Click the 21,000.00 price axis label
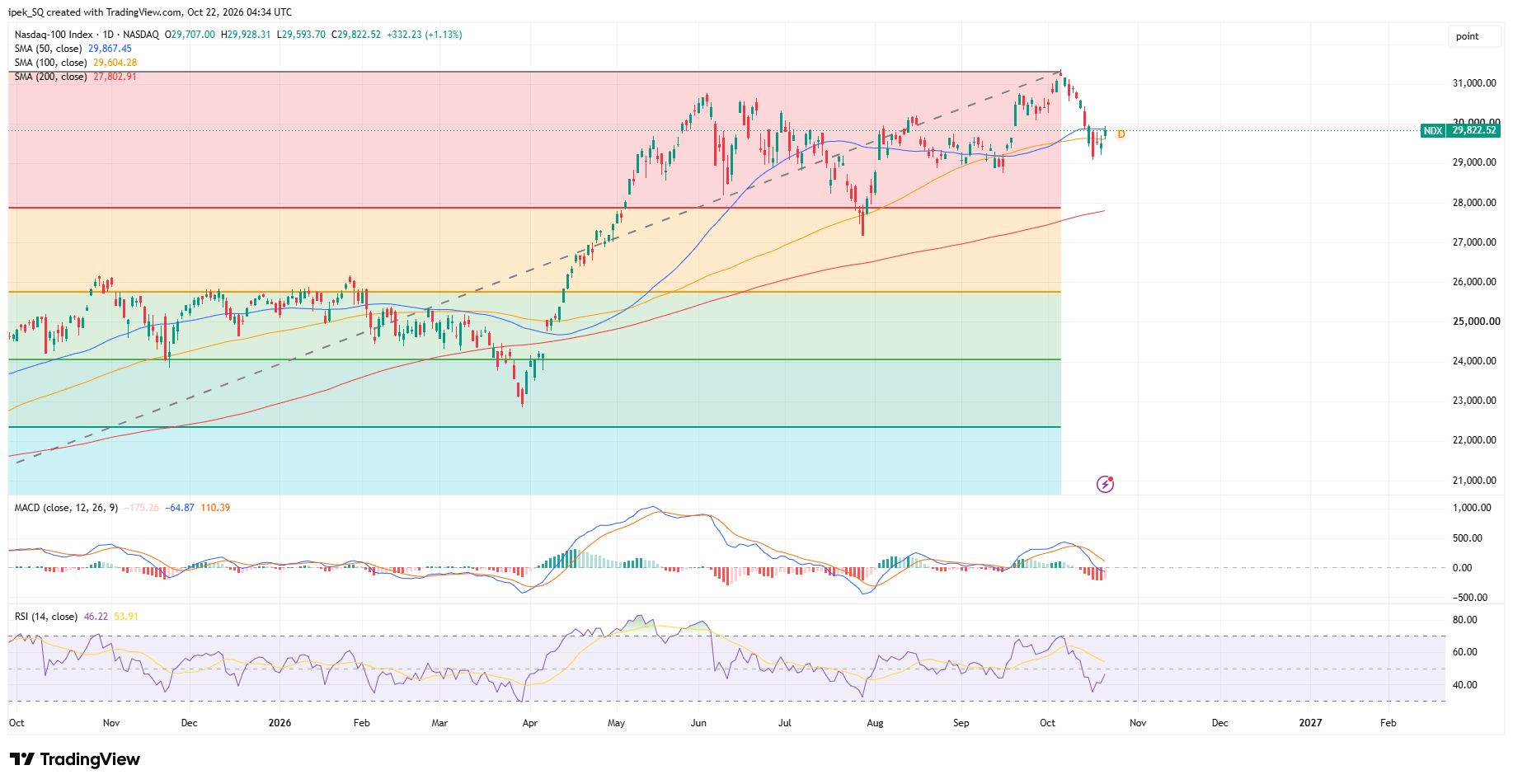This screenshot has width=1513, height=784. (1474, 481)
